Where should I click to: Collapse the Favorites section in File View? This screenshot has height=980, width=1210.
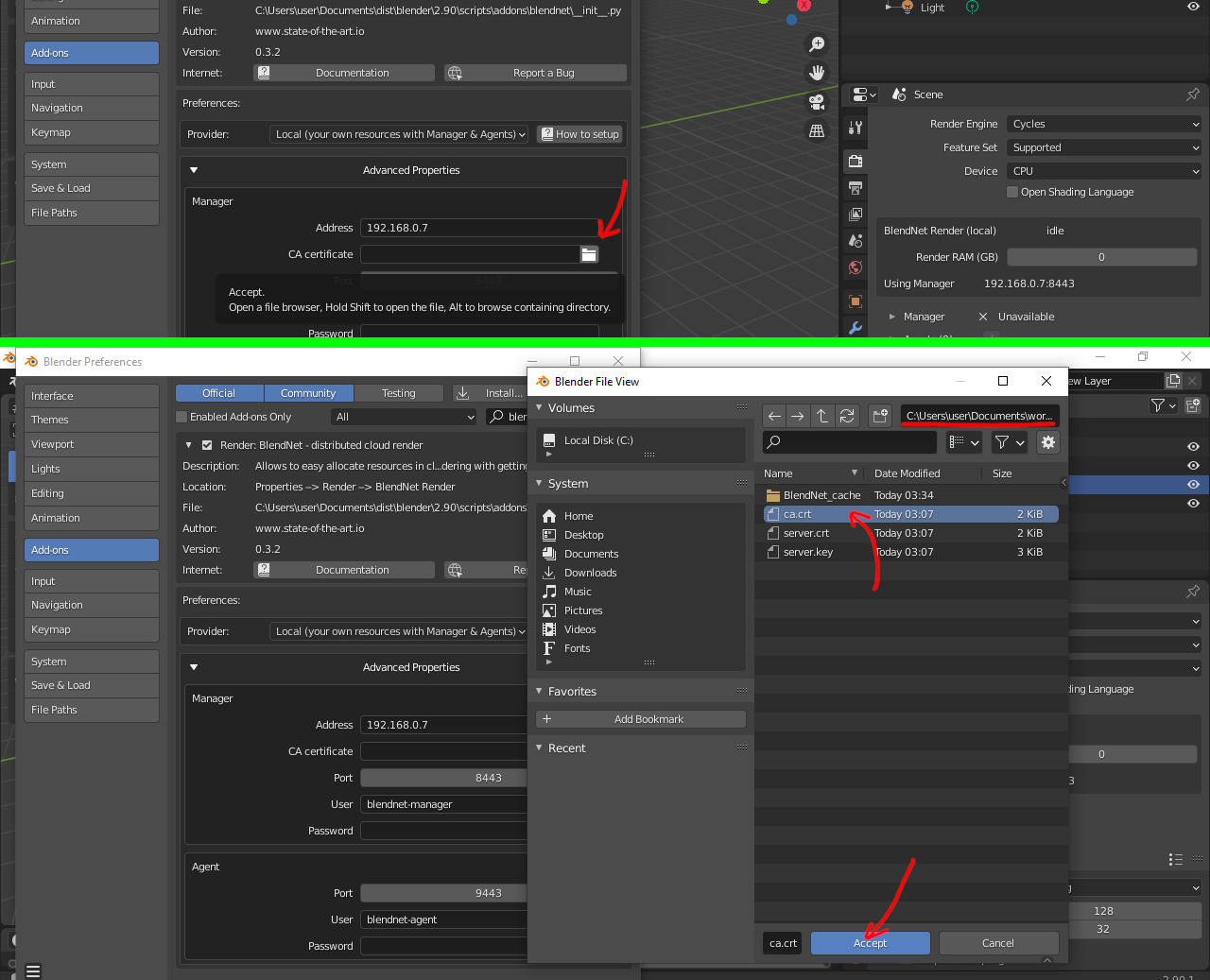pyautogui.click(x=539, y=692)
